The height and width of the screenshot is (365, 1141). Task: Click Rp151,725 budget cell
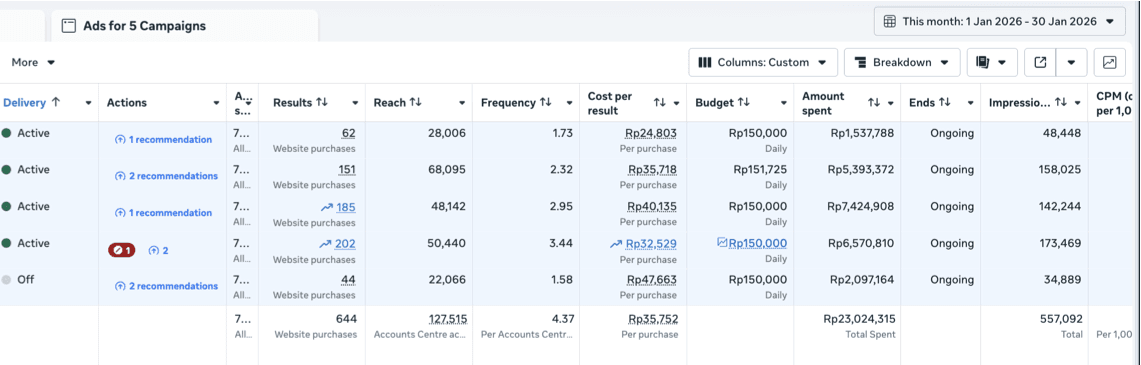pos(761,169)
